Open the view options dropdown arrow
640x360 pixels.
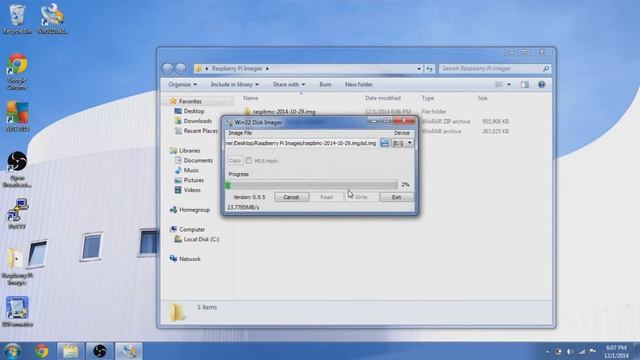[x=509, y=84]
